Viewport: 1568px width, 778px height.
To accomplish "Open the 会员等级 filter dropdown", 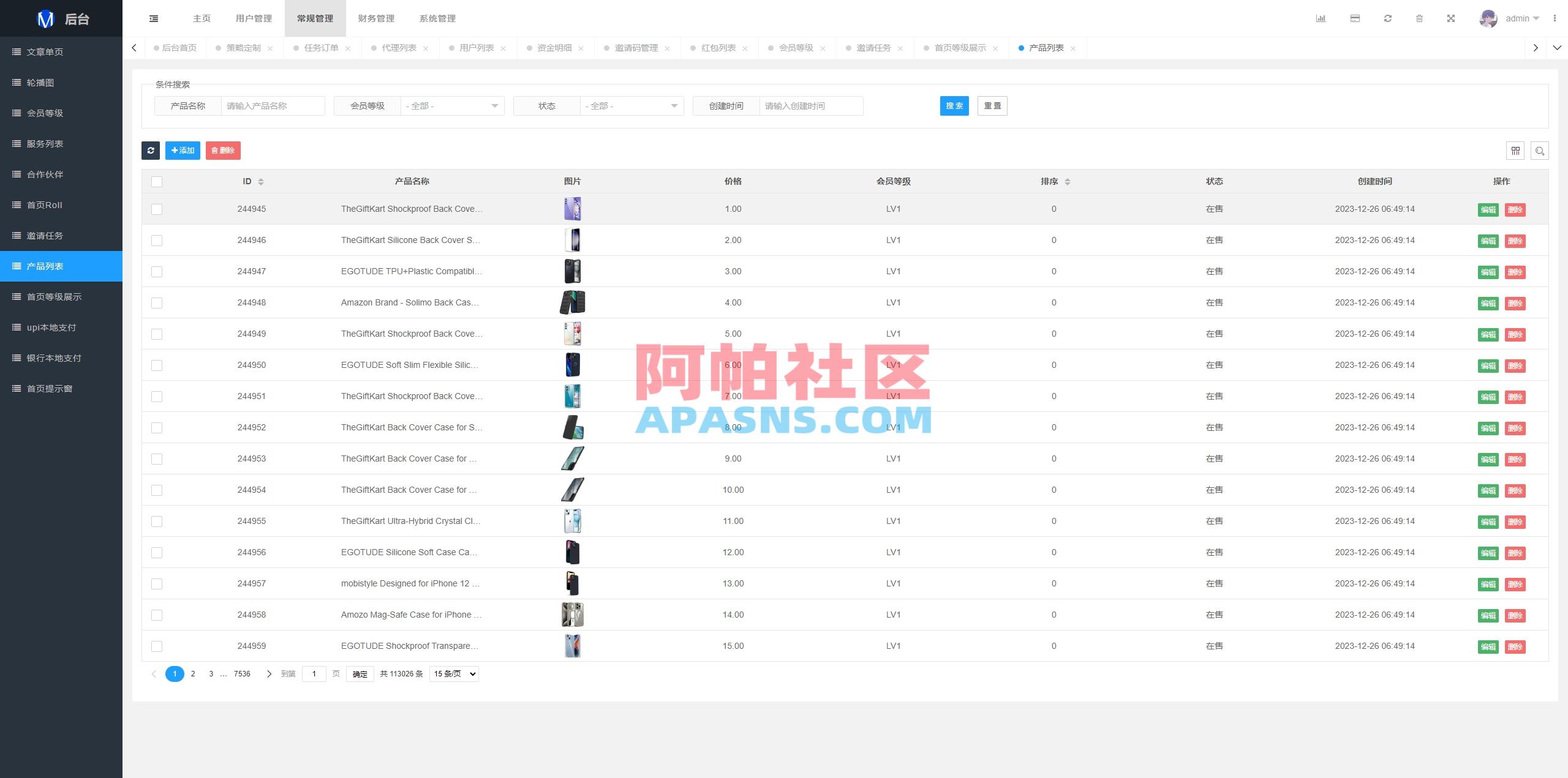I will pyautogui.click(x=452, y=106).
